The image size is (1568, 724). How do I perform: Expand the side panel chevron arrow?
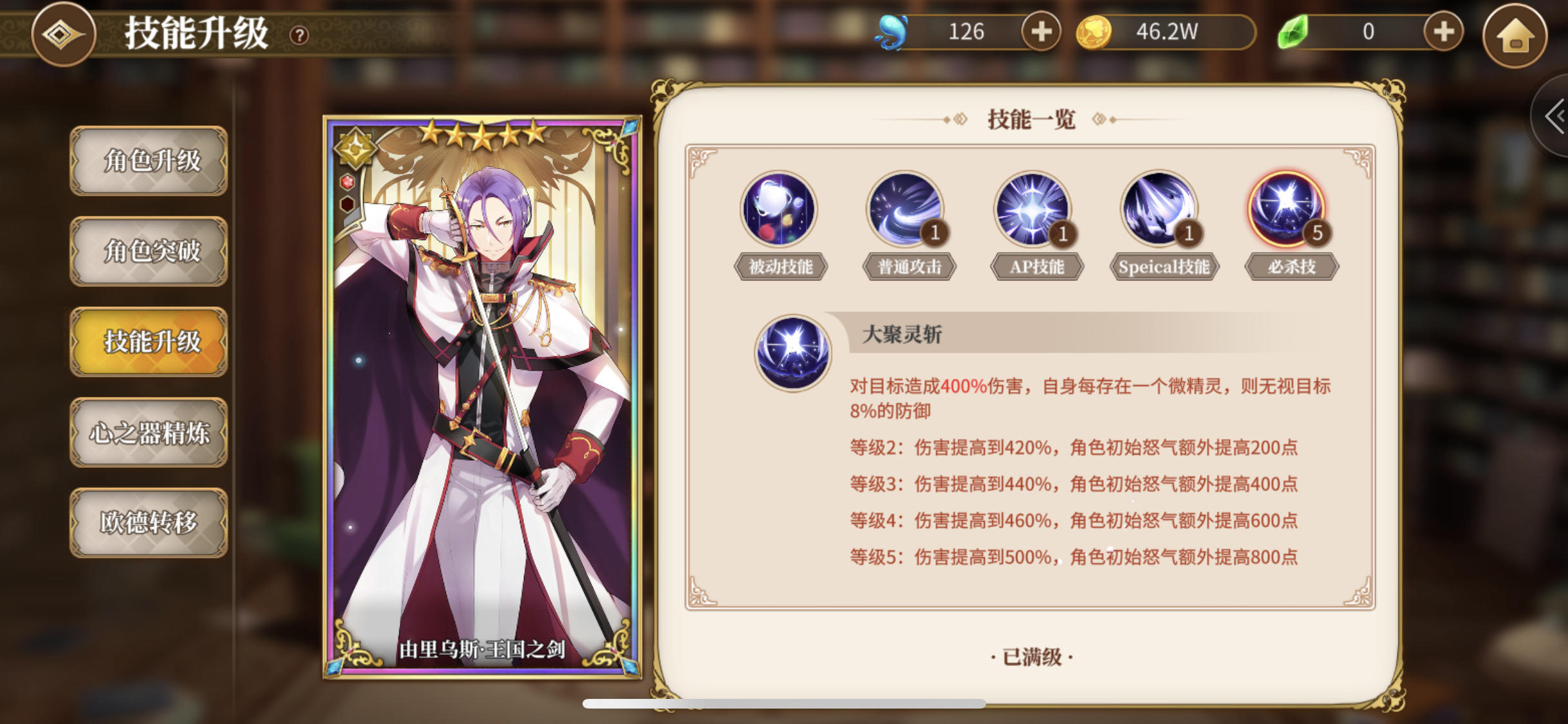(1554, 116)
